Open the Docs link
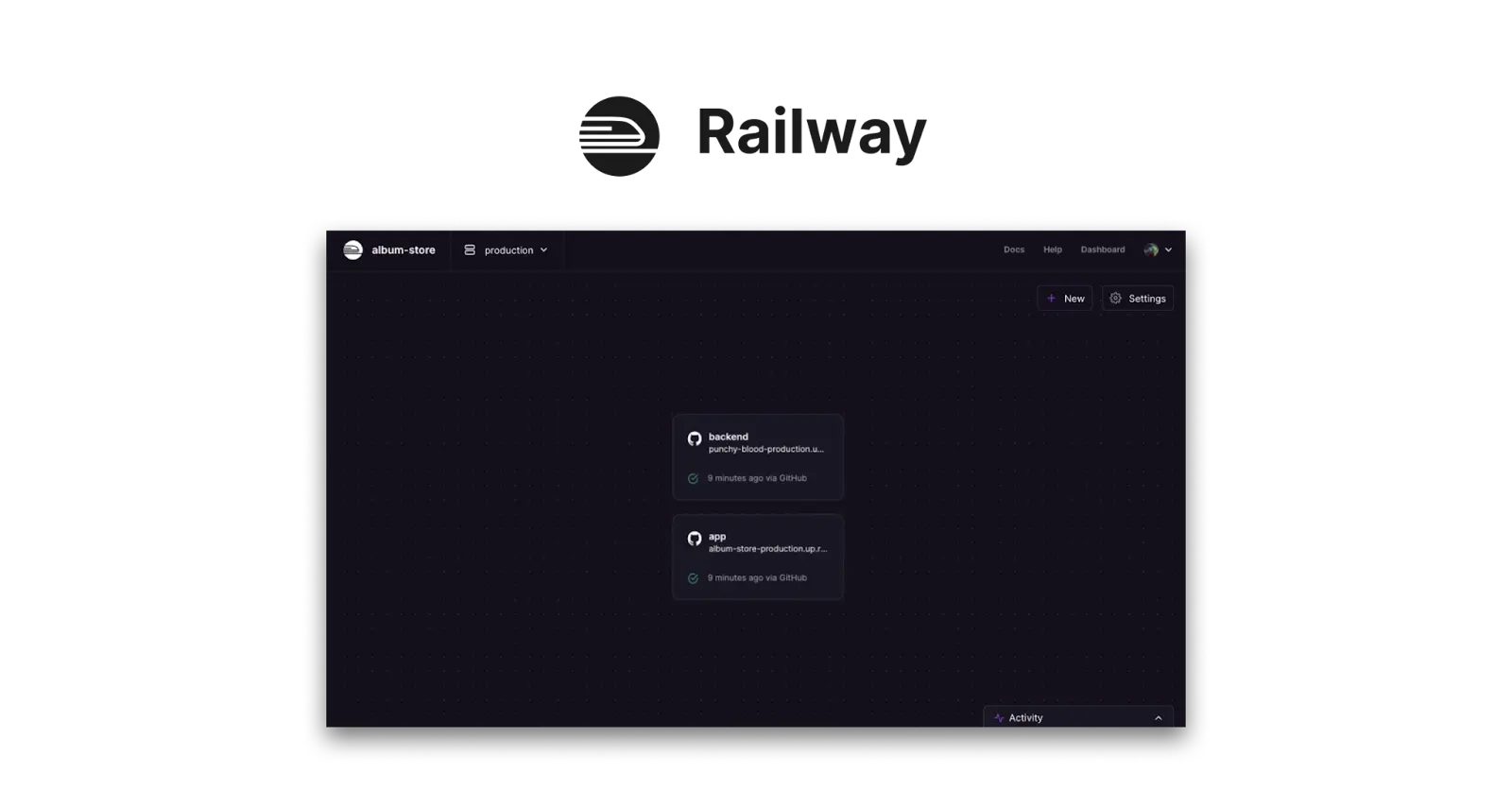The height and width of the screenshot is (790, 1512). (1014, 249)
